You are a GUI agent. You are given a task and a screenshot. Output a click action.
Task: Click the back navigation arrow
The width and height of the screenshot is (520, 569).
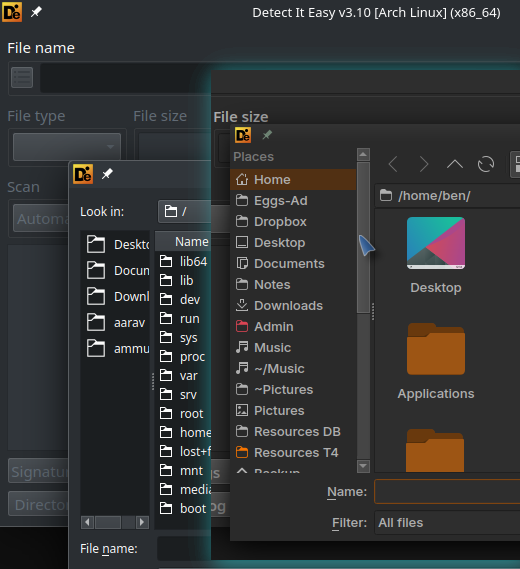pyautogui.click(x=393, y=164)
